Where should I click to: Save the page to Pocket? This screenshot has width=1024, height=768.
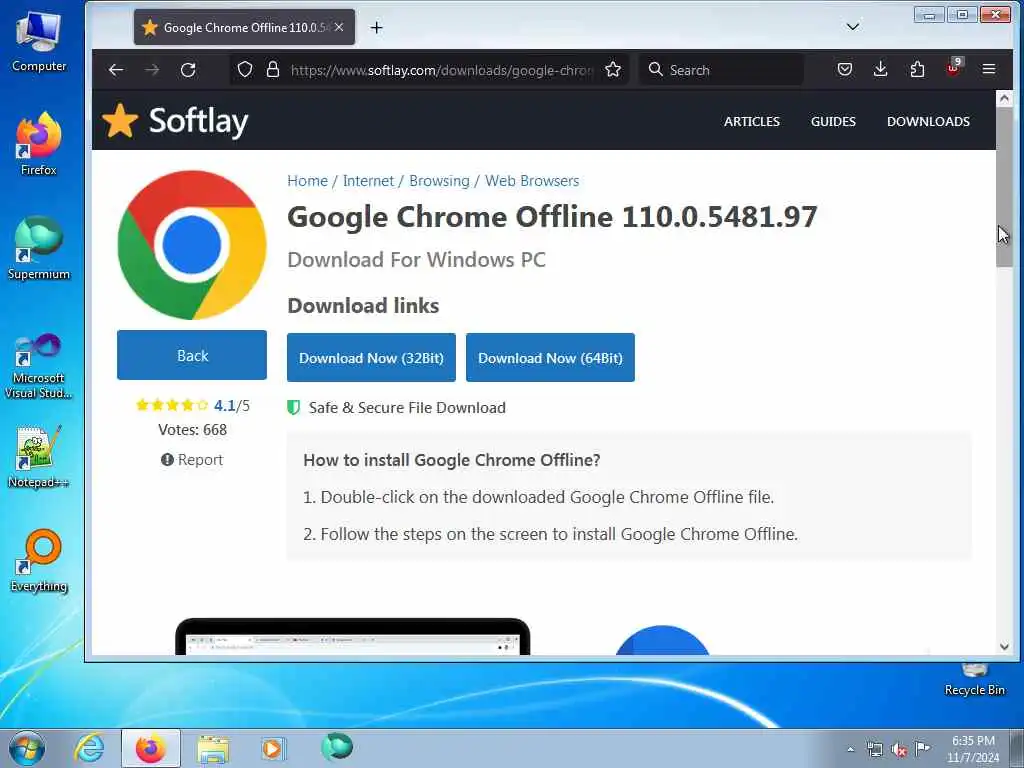coord(844,70)
